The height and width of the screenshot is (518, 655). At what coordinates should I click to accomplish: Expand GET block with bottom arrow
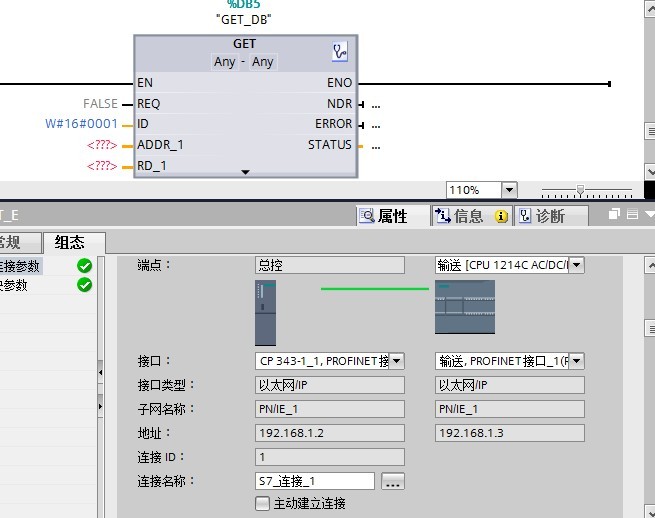pyautogui.click(x=246, y=172)
